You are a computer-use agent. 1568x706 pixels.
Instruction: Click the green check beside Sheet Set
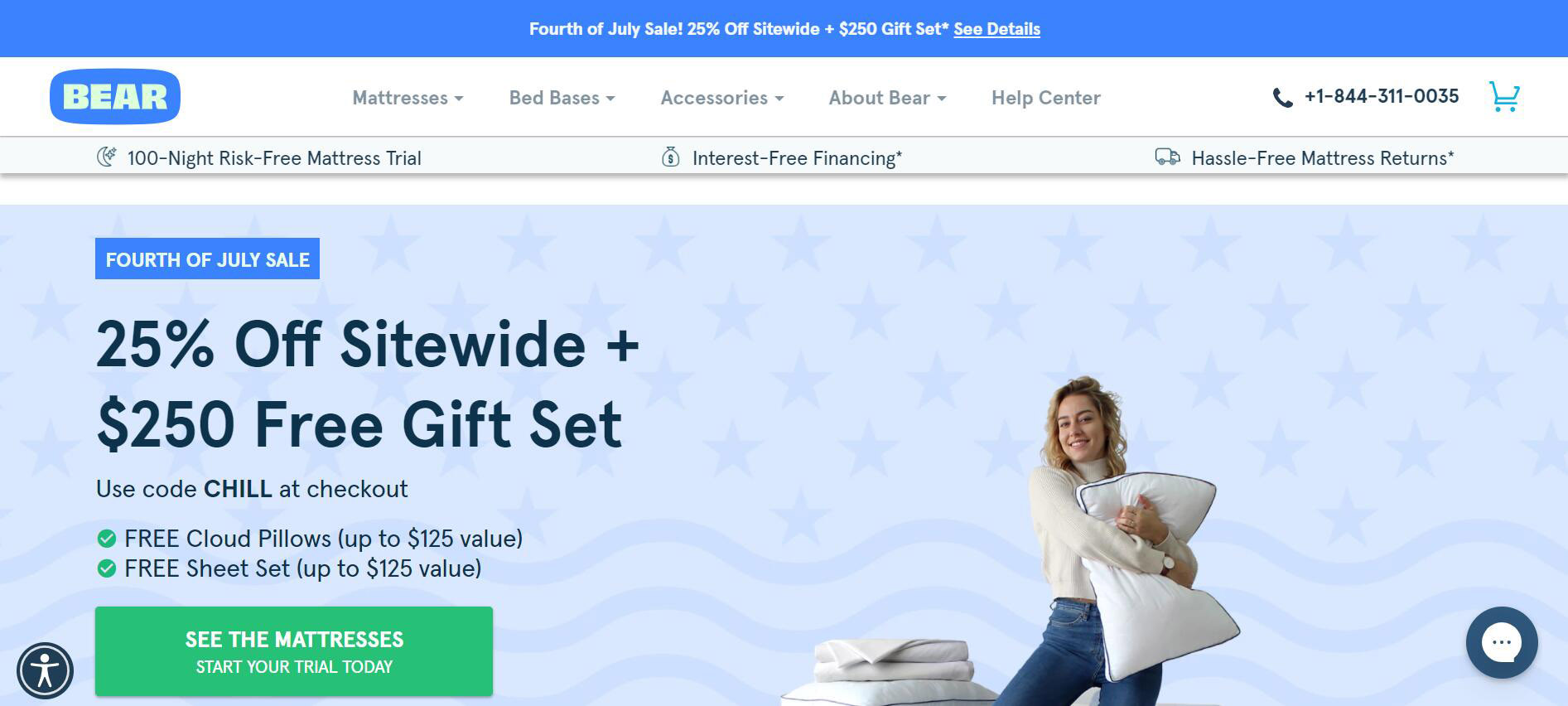[x=106, y=568]
